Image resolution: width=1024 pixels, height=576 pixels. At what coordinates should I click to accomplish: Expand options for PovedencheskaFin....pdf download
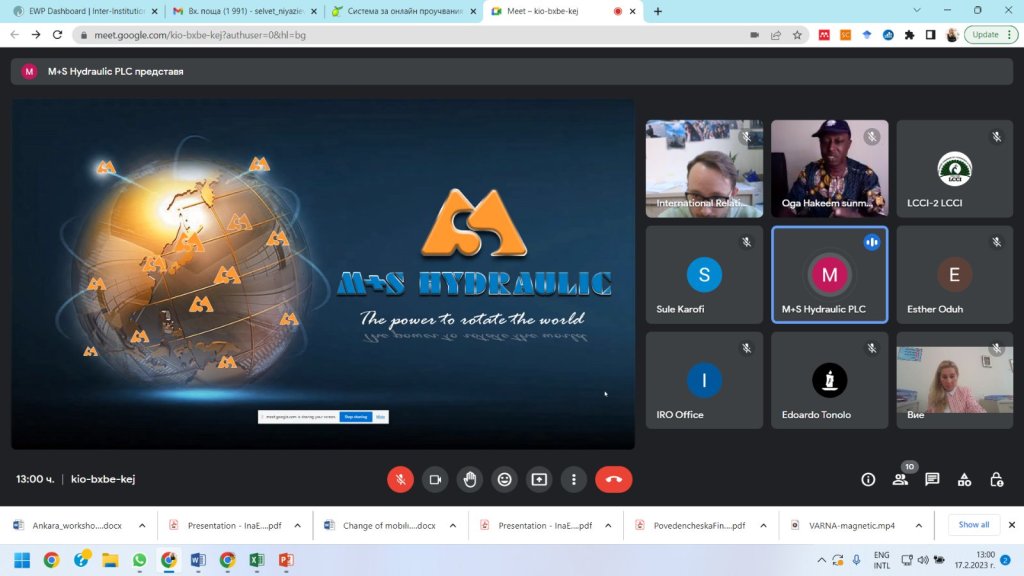[763, 525]
